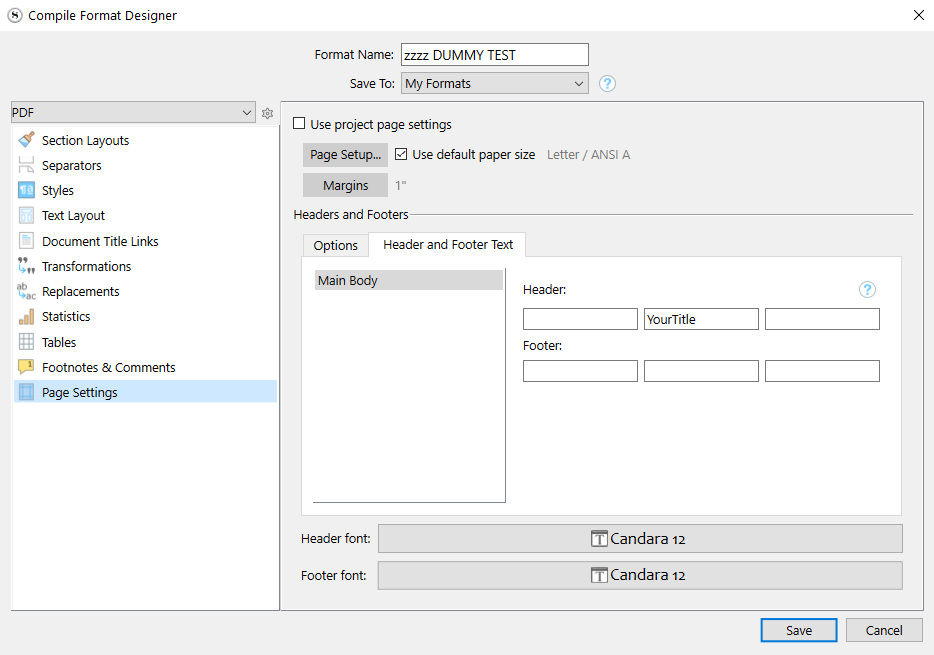The image size is (934, 655).
Task: Expand the PDF output format dropdown
Action: [133, 113]
